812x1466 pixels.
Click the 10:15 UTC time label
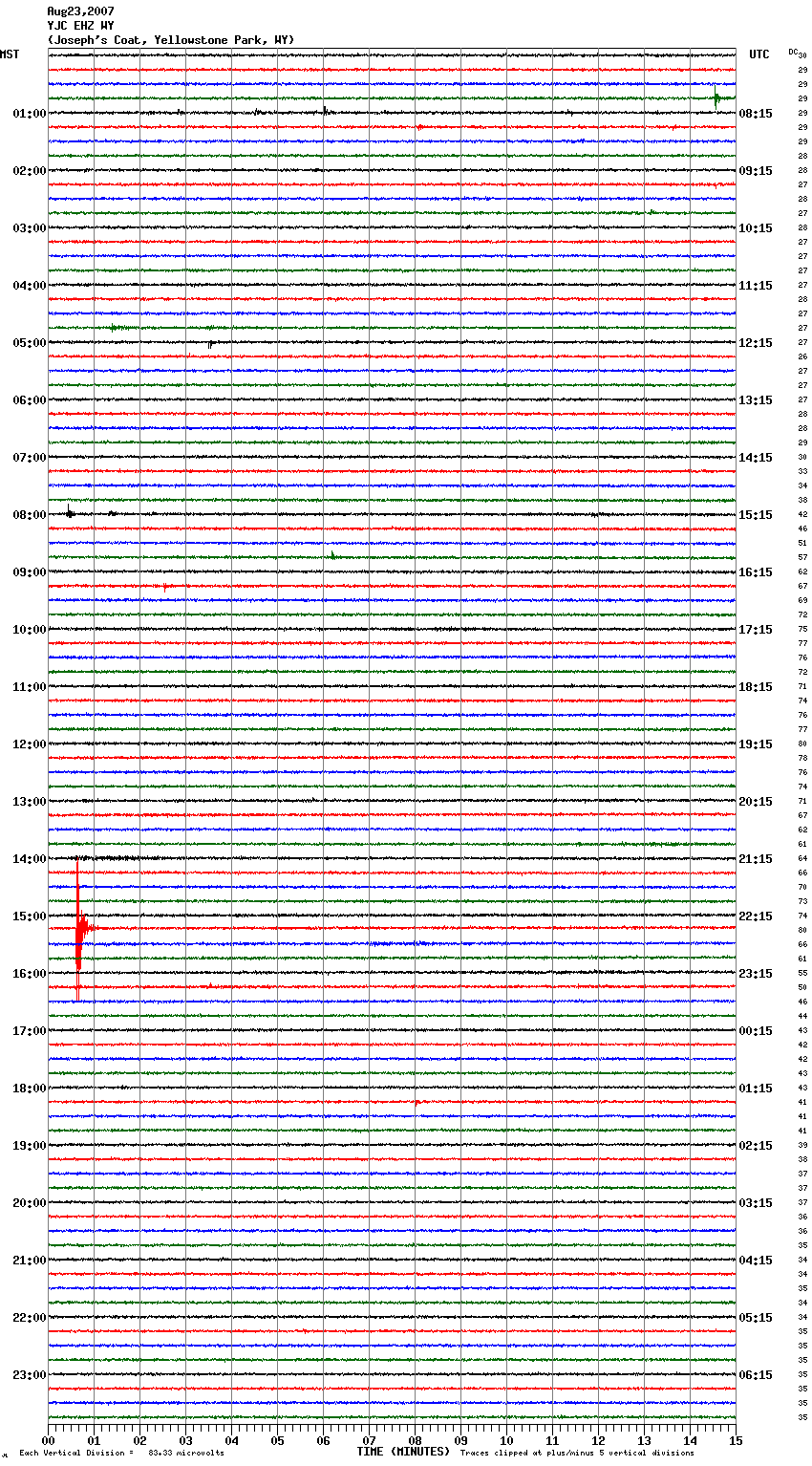pos(756,228)
